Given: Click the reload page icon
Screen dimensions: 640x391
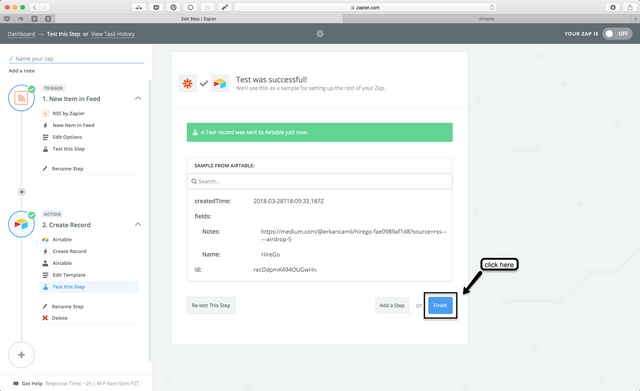Looking at the screenshot, I should (x=492, y=7).
